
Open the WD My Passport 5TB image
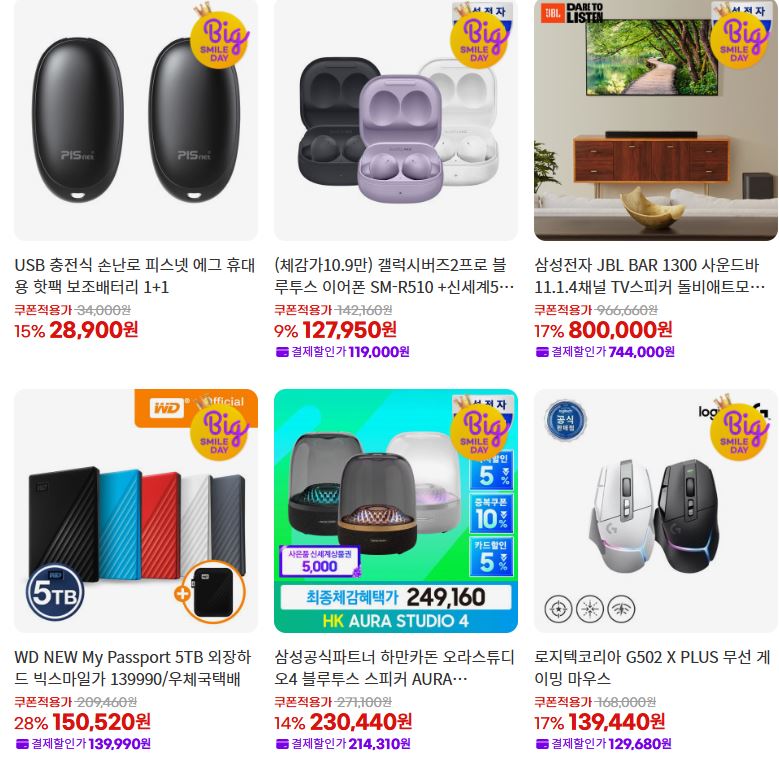coord(136,511)
